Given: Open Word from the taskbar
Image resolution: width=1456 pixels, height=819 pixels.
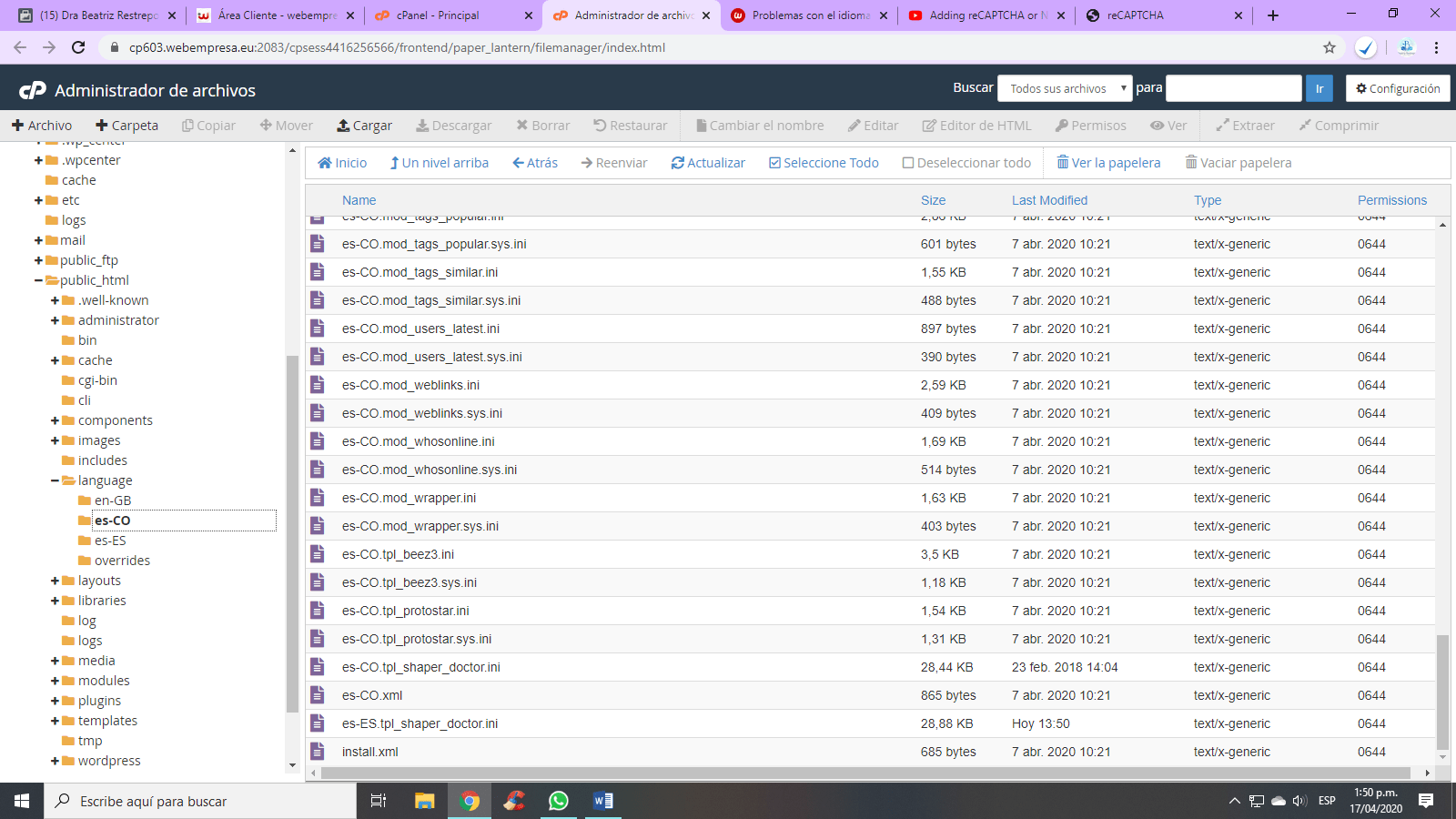Looking at the screenshot, I should [x=602, y=801].
